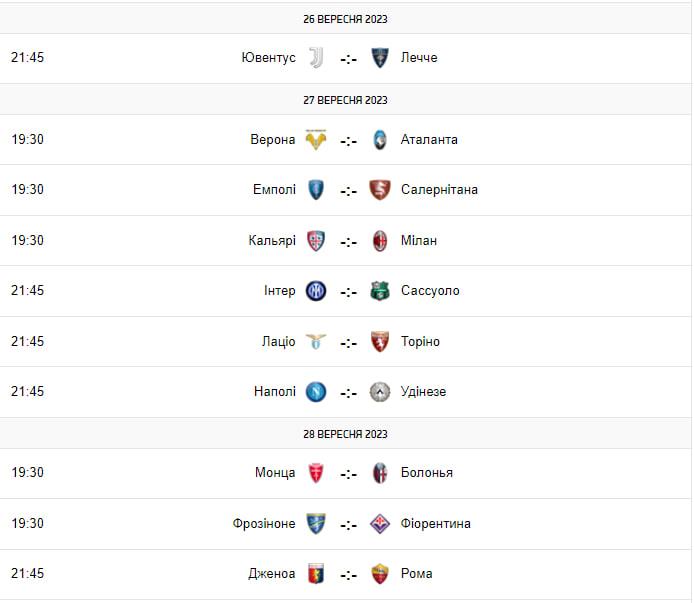Click the Juventus club crest
This screenshot has width=694, height=603.
[x=316, y=58]
